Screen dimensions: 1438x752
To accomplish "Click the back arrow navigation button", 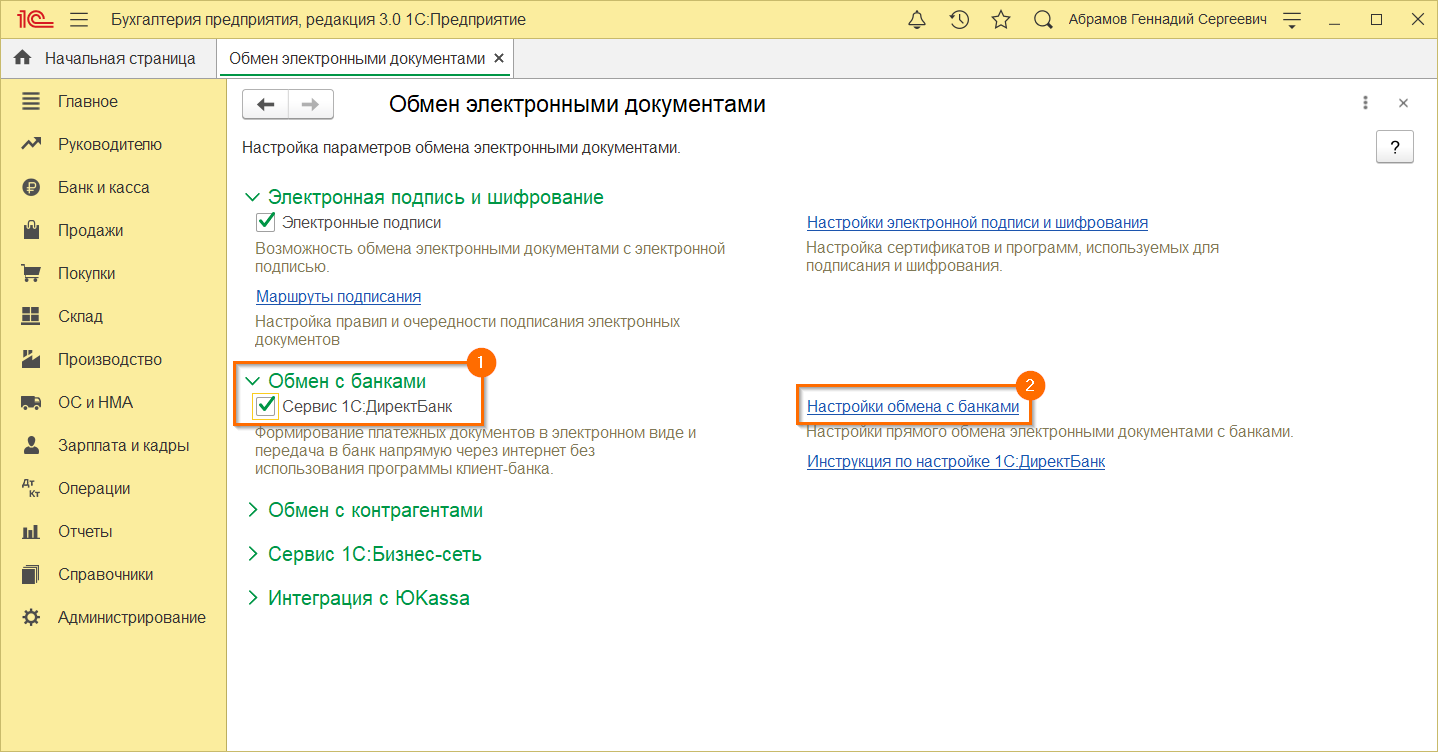I will [x=266, y=105].
